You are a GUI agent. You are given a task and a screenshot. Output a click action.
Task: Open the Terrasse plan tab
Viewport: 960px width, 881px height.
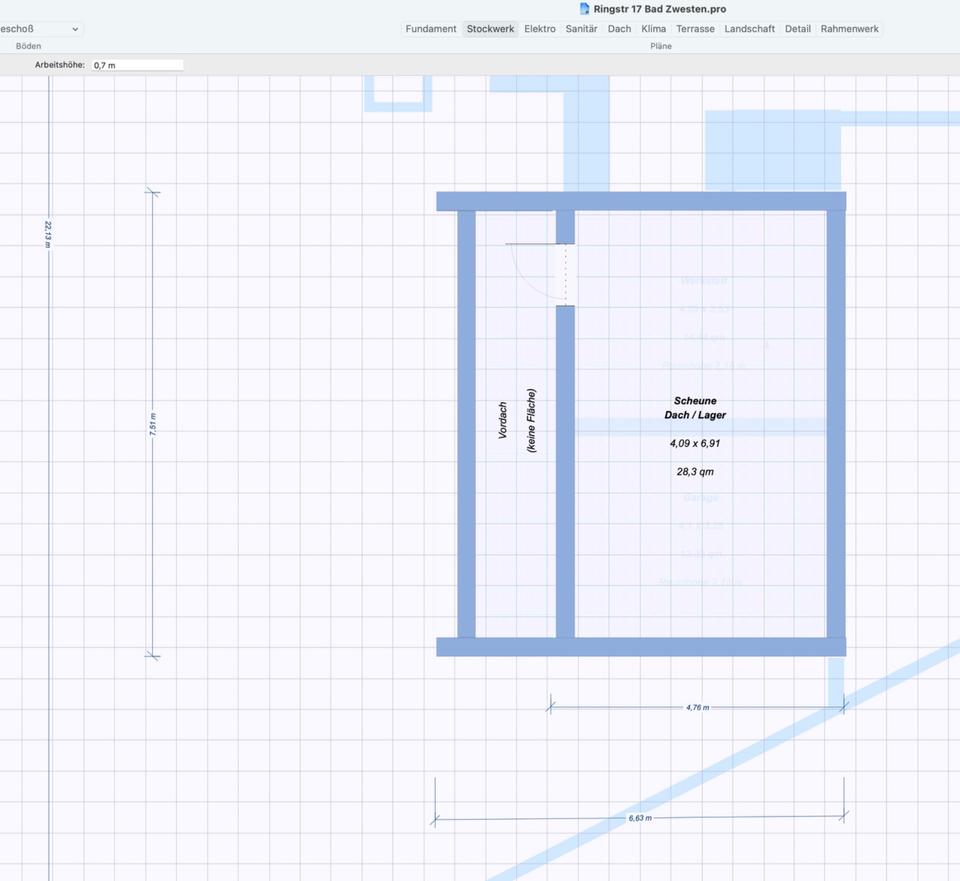(695, 29)
